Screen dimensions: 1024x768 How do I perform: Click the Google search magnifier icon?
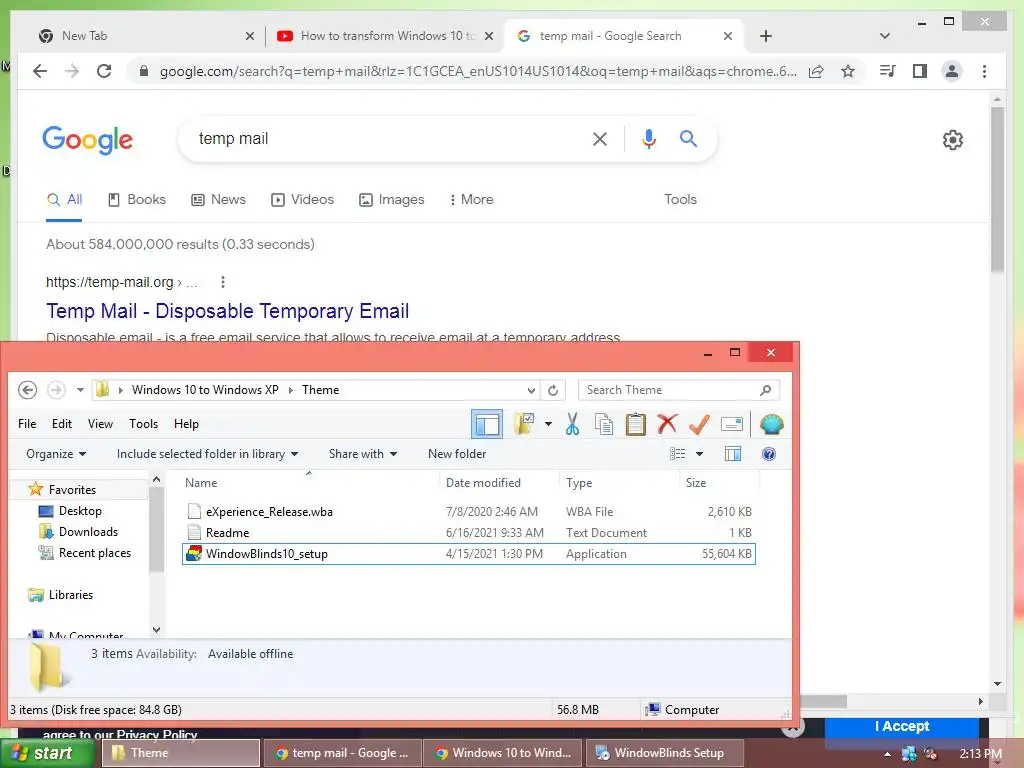[688, 138]
